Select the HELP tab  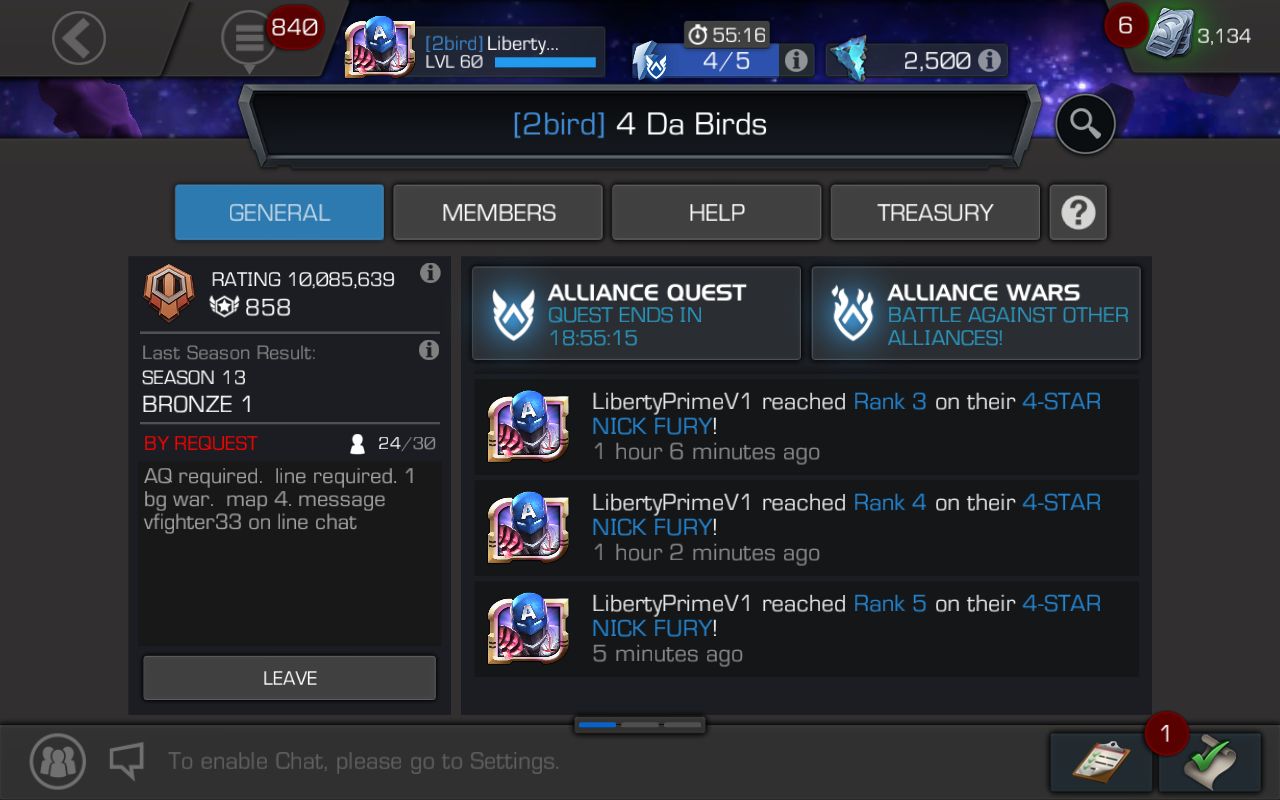click(716, 212)
